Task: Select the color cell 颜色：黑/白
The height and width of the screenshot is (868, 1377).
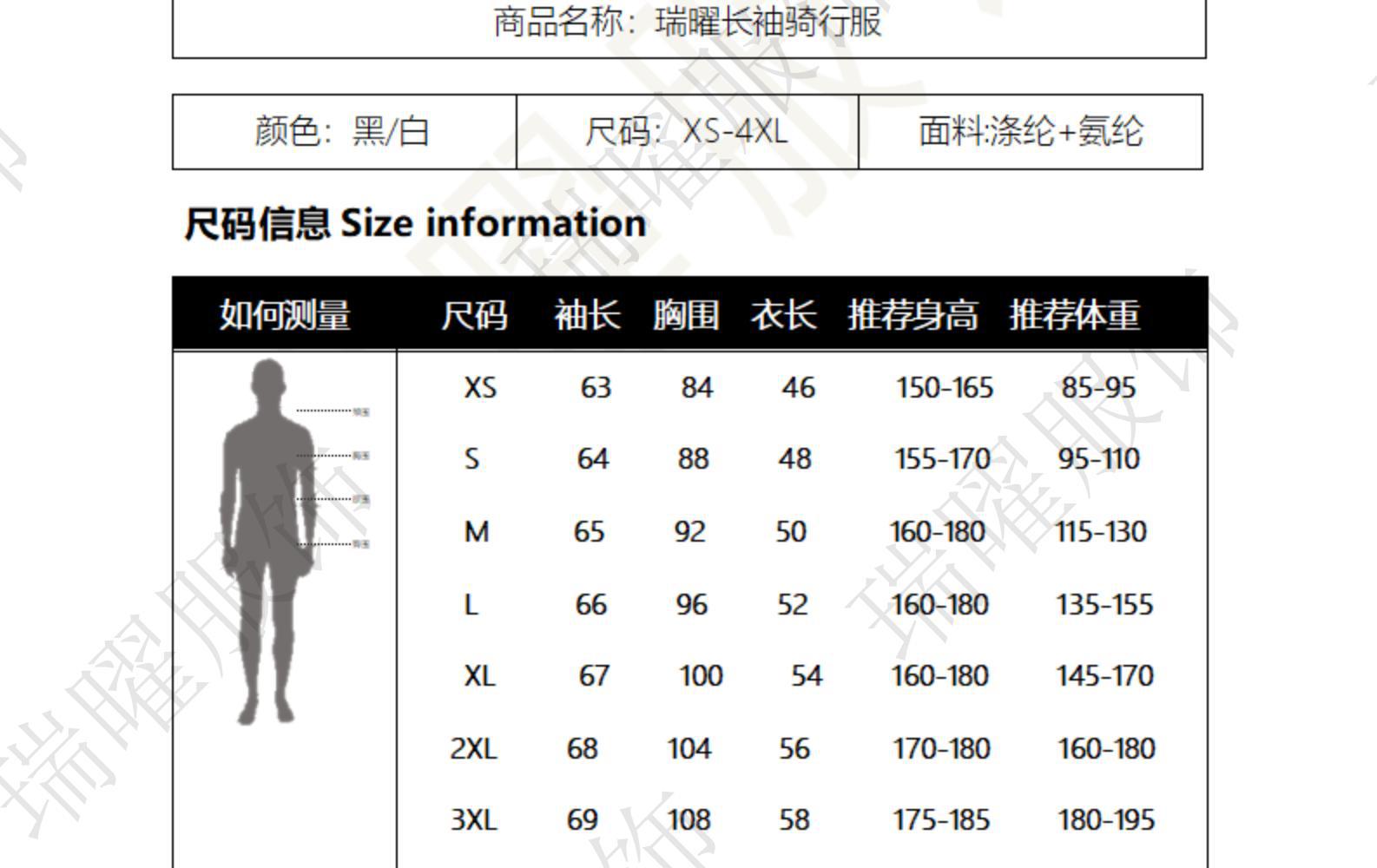Action: [x=344, y=132]
